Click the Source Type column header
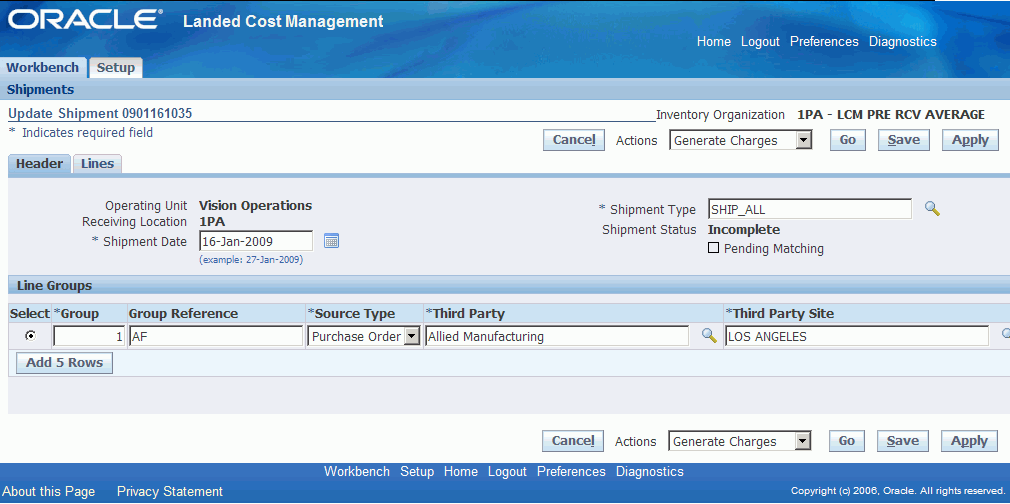 pyautogui.click(x=352, y=314)
